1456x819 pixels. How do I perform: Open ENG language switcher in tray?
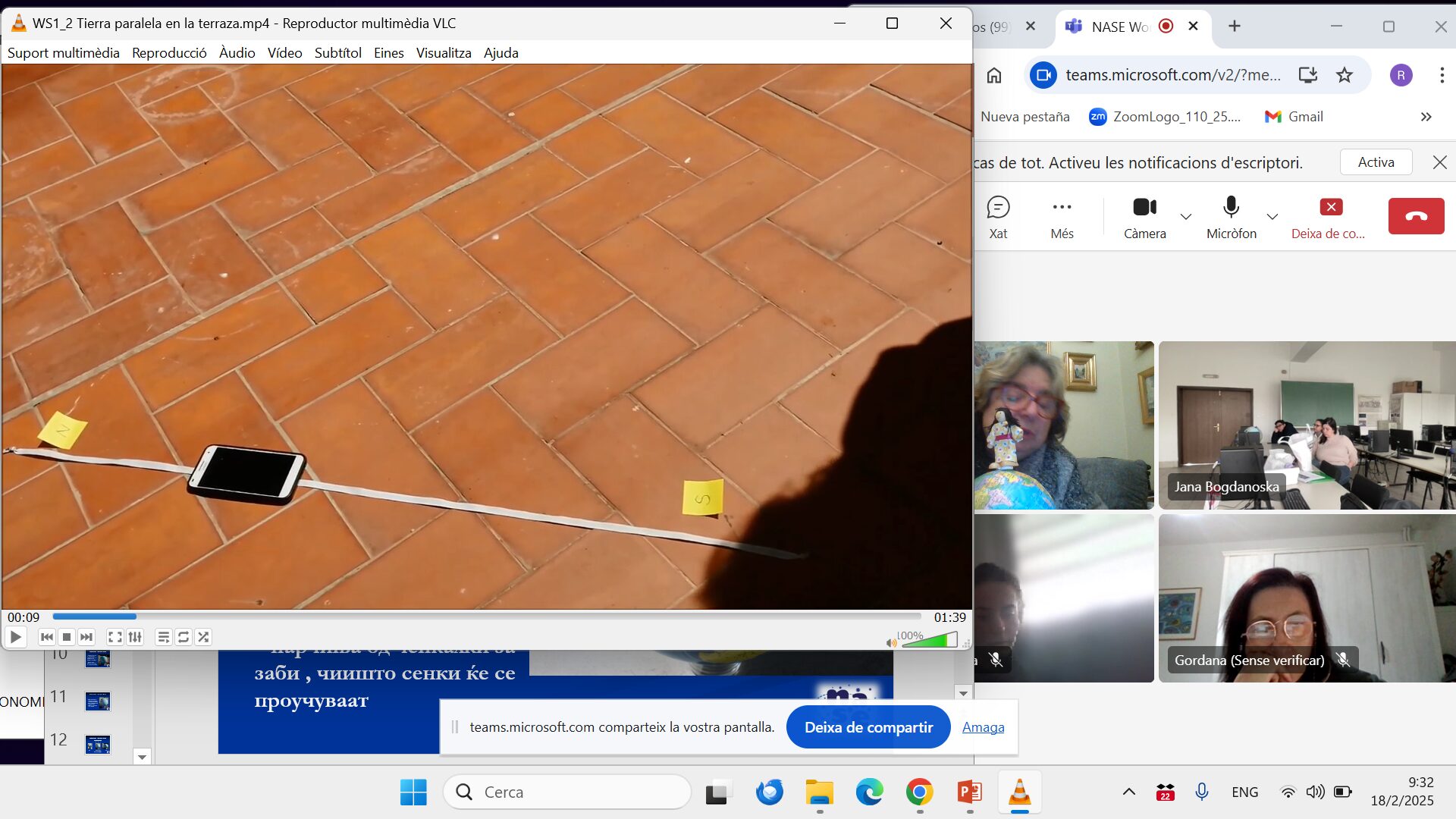click(x=1244, y=792)
